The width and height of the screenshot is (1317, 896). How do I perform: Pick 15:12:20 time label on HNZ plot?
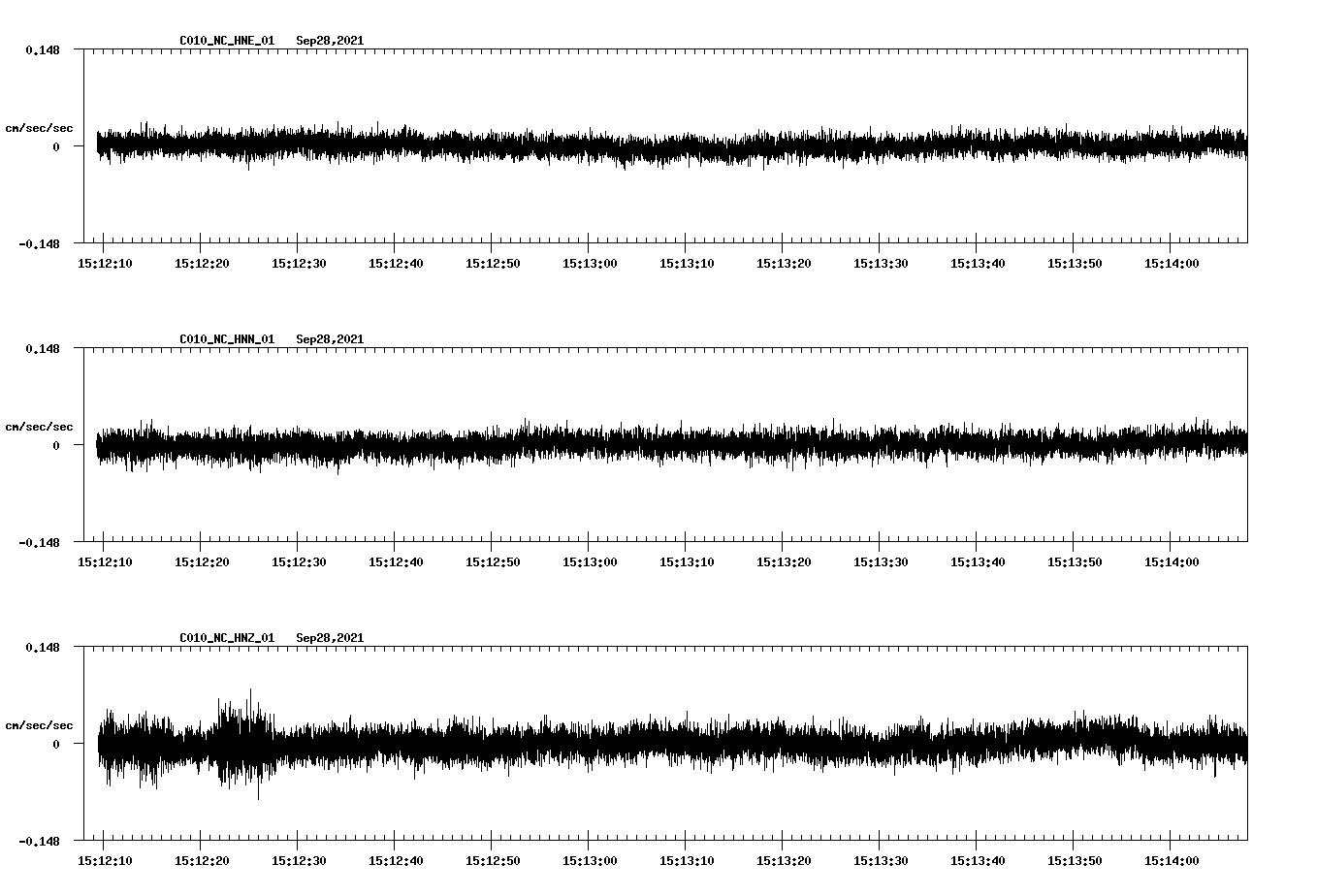[x=202, y=861]
